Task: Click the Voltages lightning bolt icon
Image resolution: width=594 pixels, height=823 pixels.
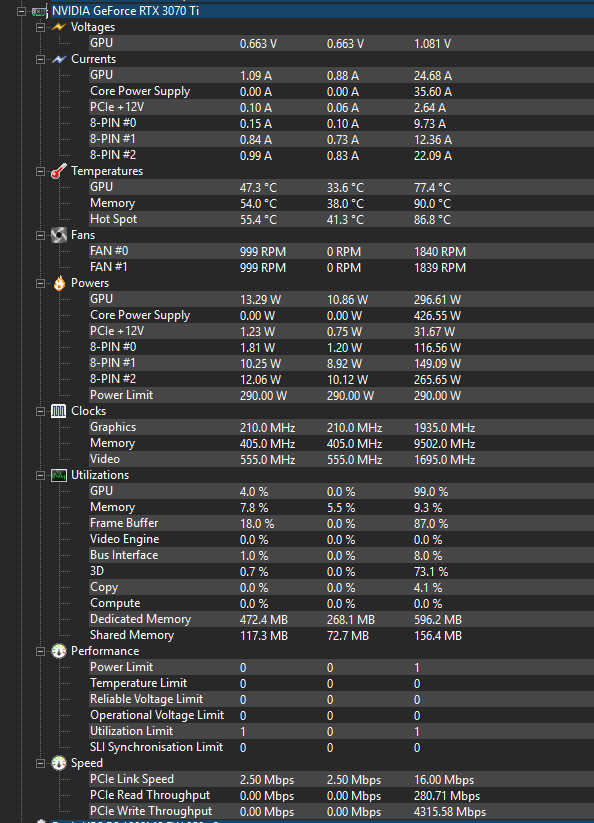Action: (x=59, y=27)
